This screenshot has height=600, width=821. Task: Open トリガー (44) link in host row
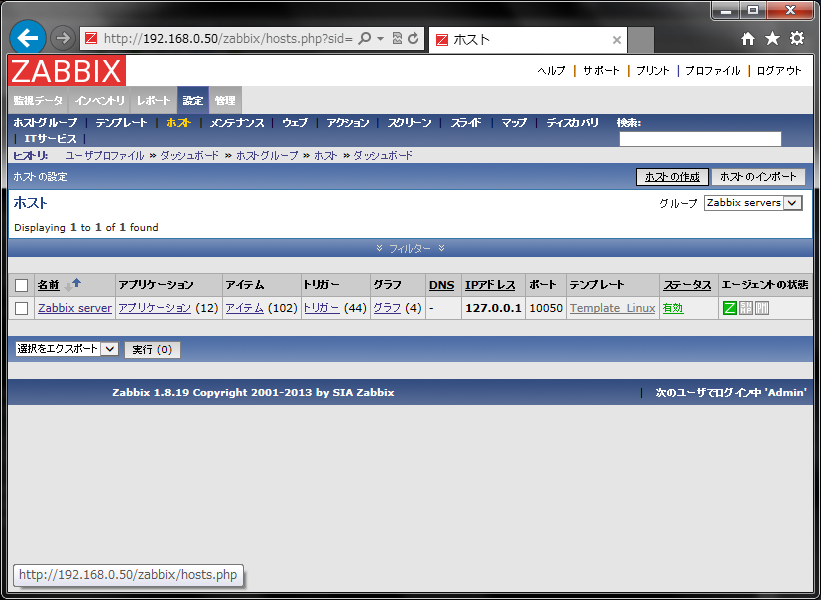coord(322,308)
